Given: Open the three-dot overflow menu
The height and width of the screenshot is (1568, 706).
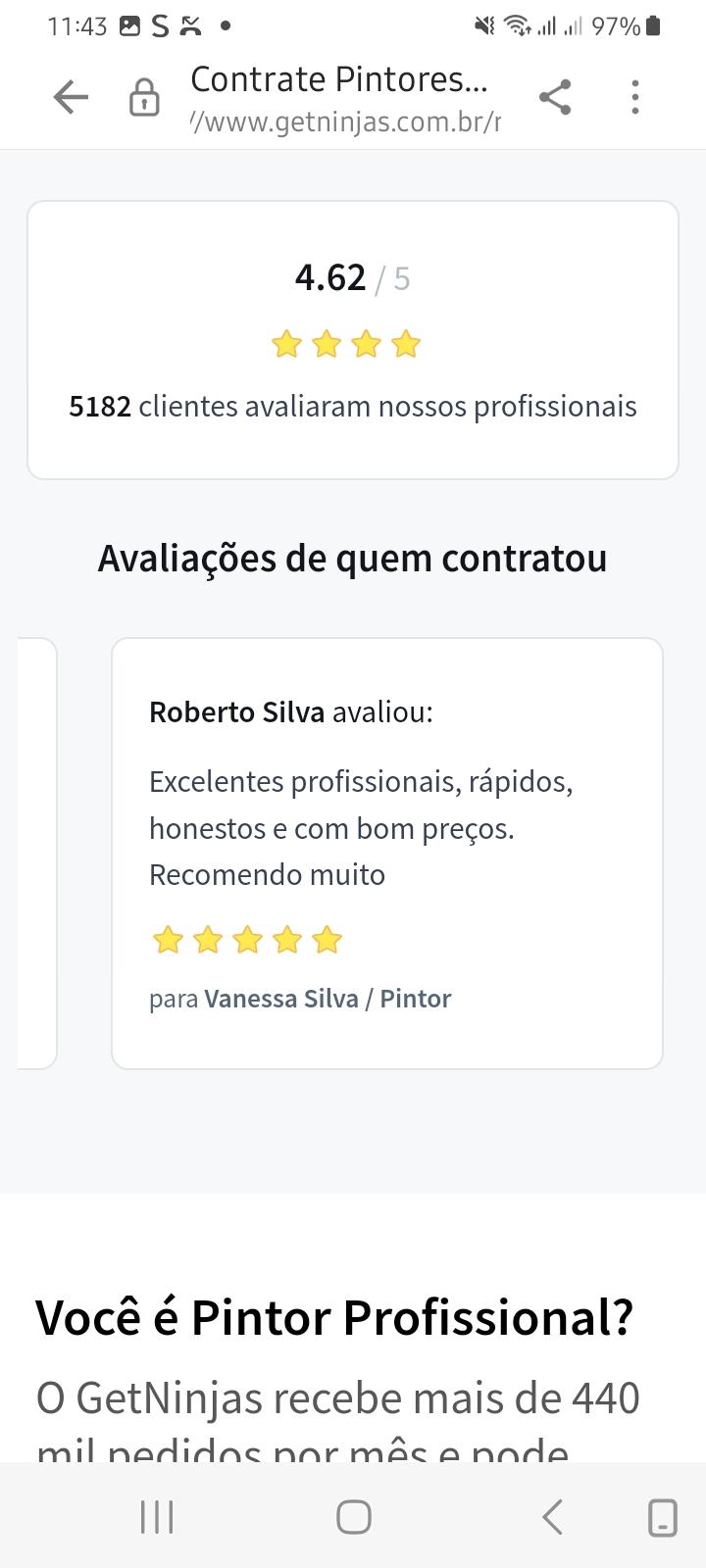Looking at the screenshot, I should [x=635, y=97].
